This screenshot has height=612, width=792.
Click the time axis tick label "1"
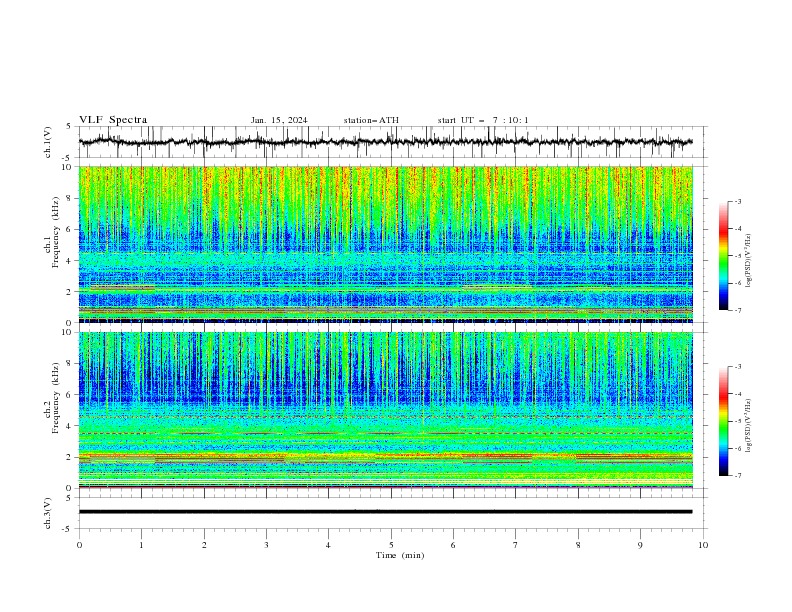tap(141, 545)
